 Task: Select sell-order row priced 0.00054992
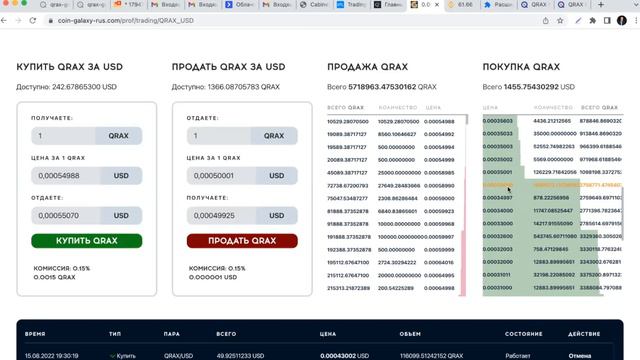pyautogui.click(x=391, y=134)
